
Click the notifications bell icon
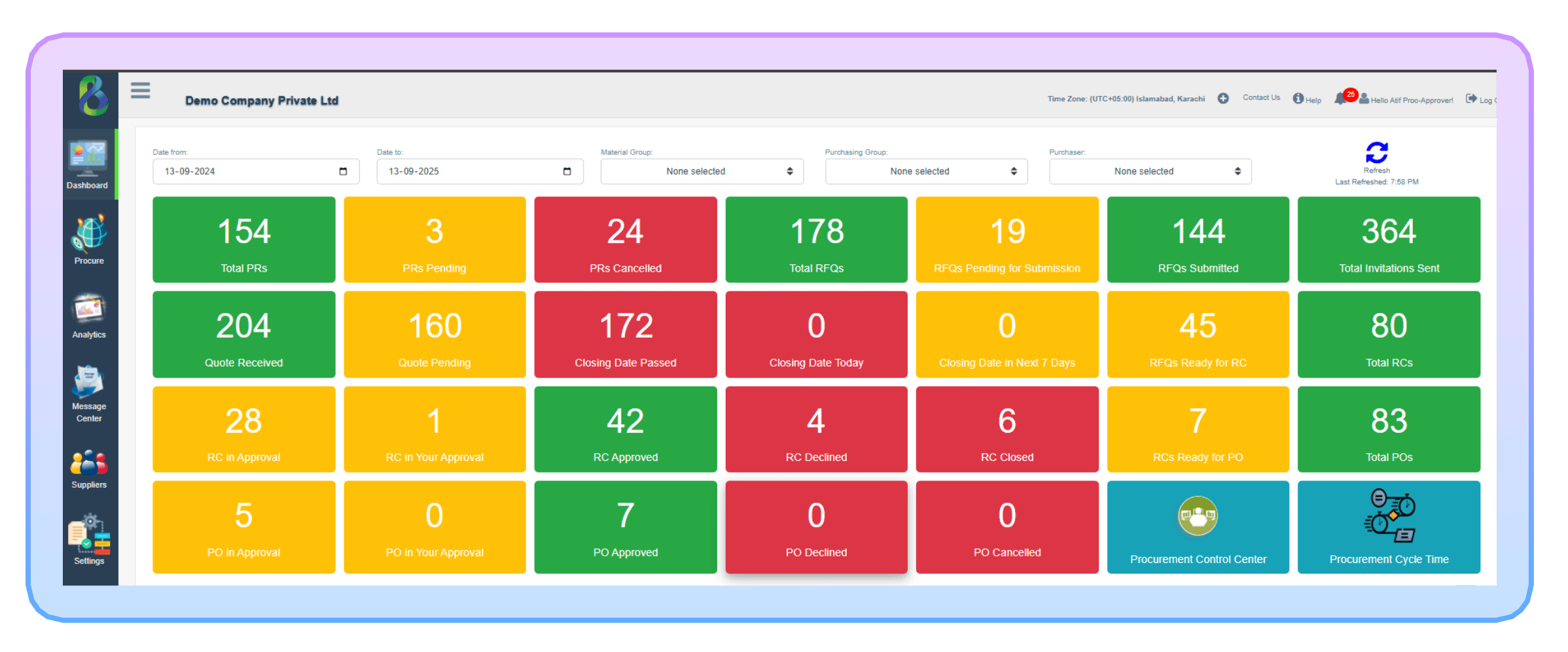point(1341,98)
